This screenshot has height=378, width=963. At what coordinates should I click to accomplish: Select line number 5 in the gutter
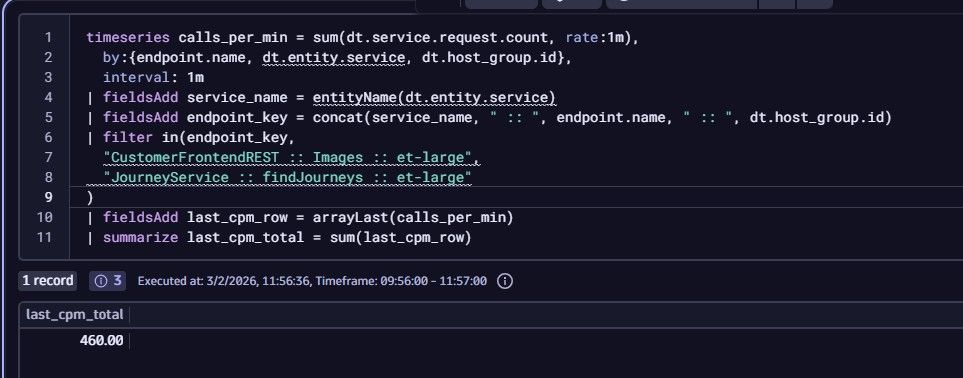pyautogui.click(x=49, y=117)
